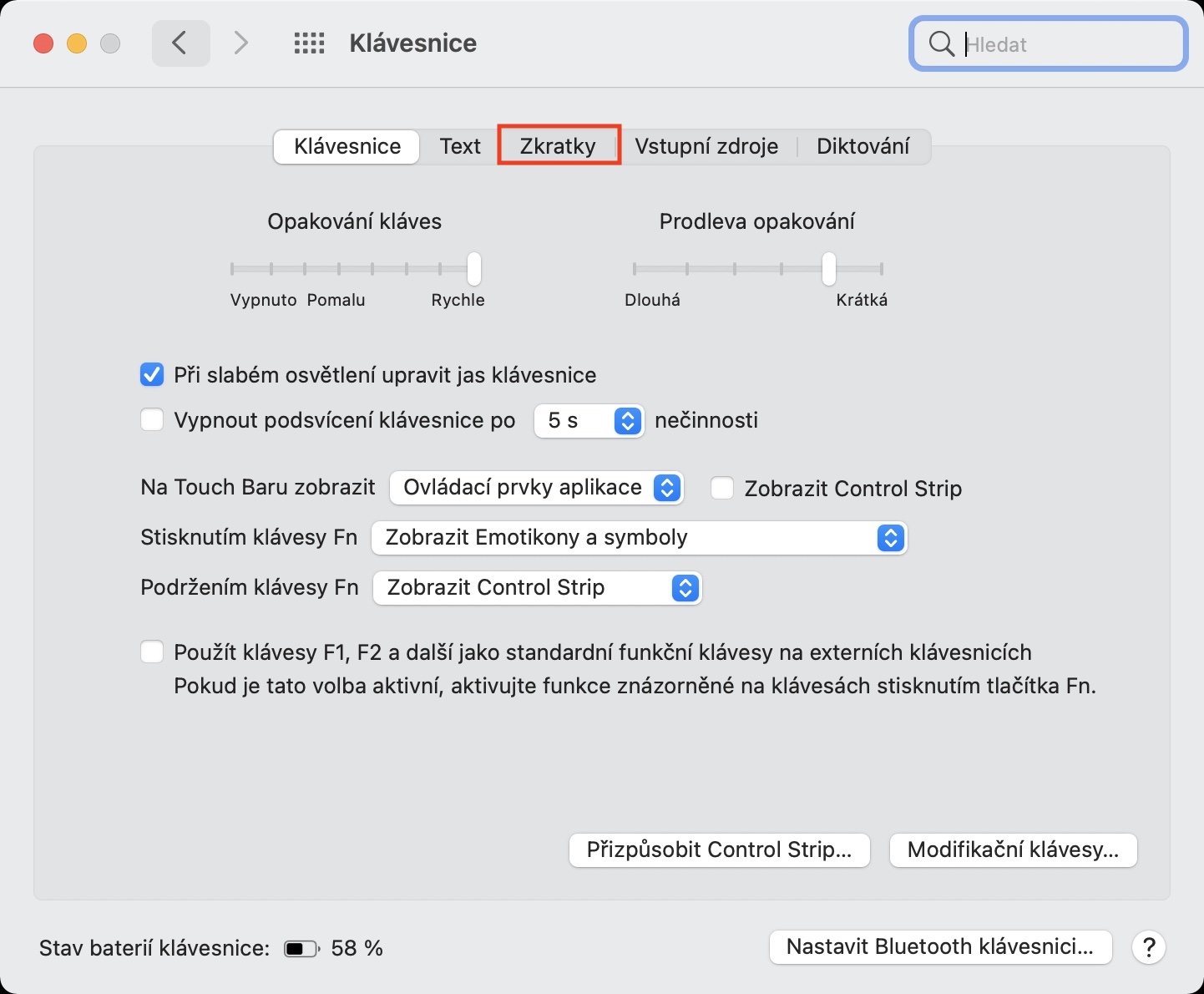Switch to the Zkratky tab

click(558, 146)
